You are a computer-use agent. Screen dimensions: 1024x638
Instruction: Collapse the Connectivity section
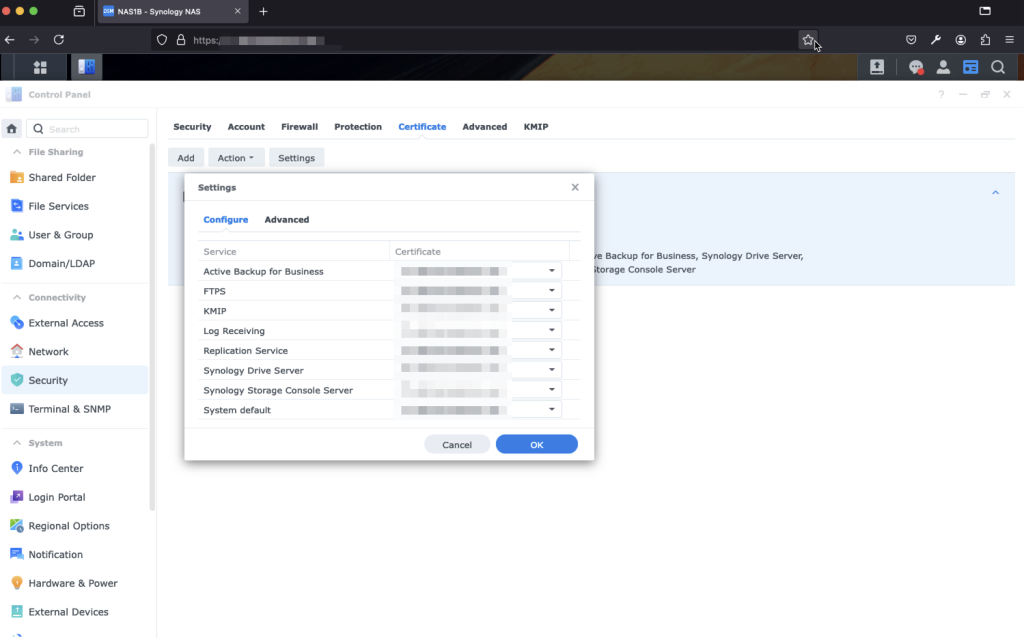click(17, 298)
